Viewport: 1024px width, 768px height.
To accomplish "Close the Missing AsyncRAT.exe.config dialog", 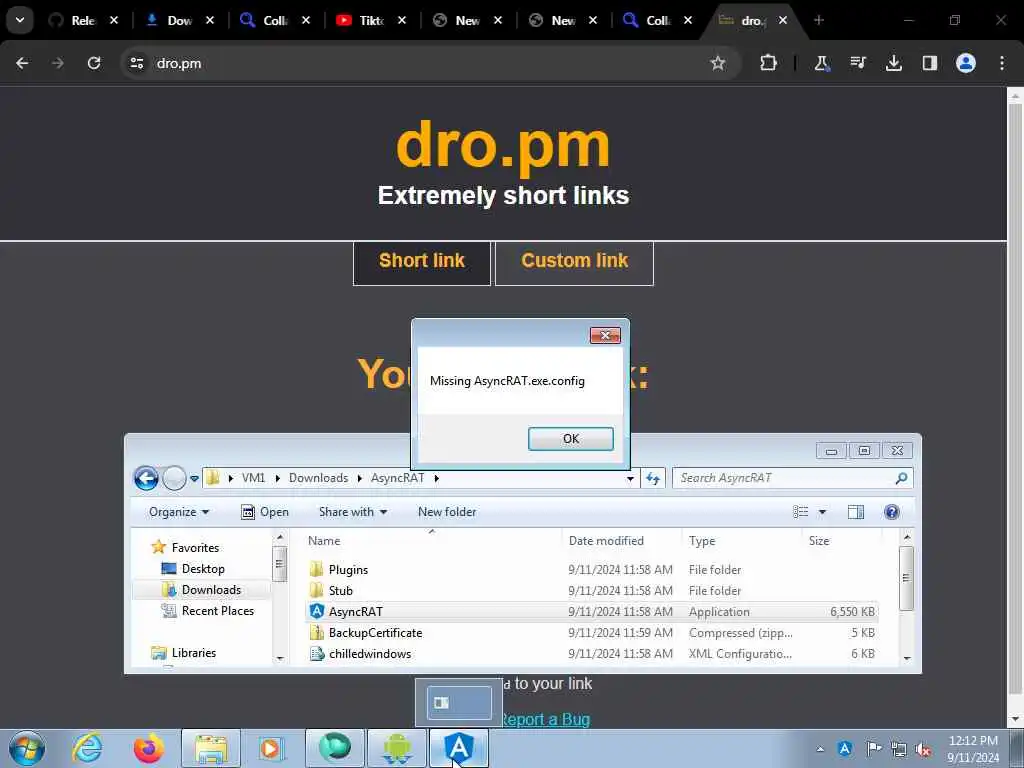I will pos(605,335).
